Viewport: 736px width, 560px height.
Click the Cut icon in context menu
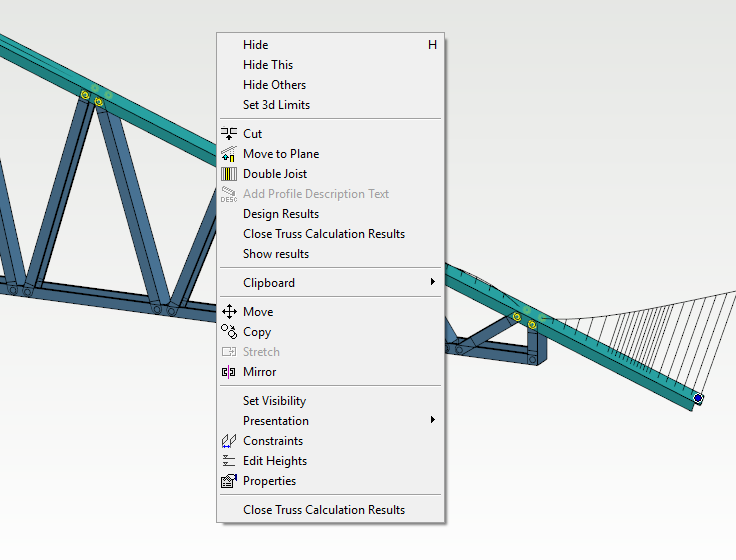[229, 134]
